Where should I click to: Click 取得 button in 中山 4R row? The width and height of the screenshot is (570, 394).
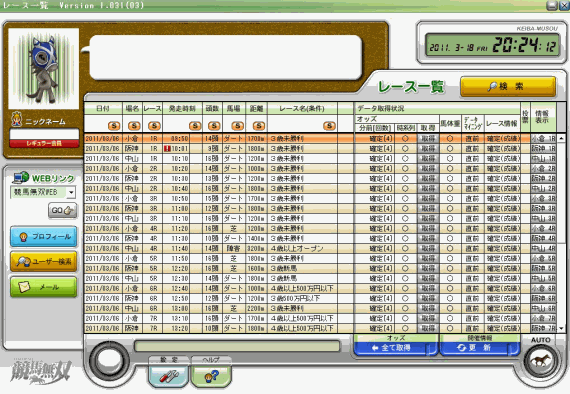428,248
